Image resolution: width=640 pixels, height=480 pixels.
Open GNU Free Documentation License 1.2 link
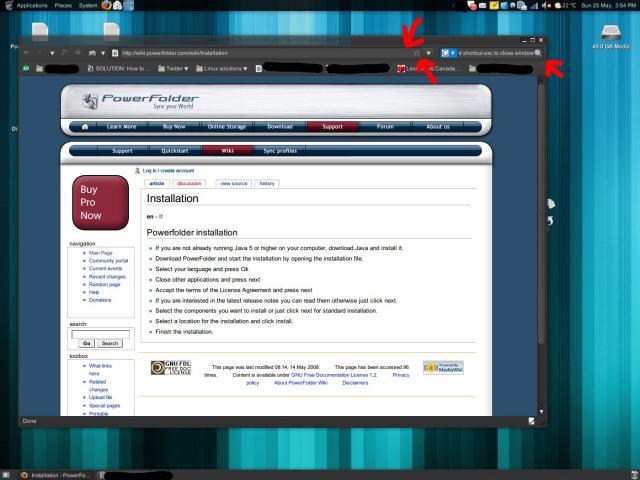tap(334, 375)
